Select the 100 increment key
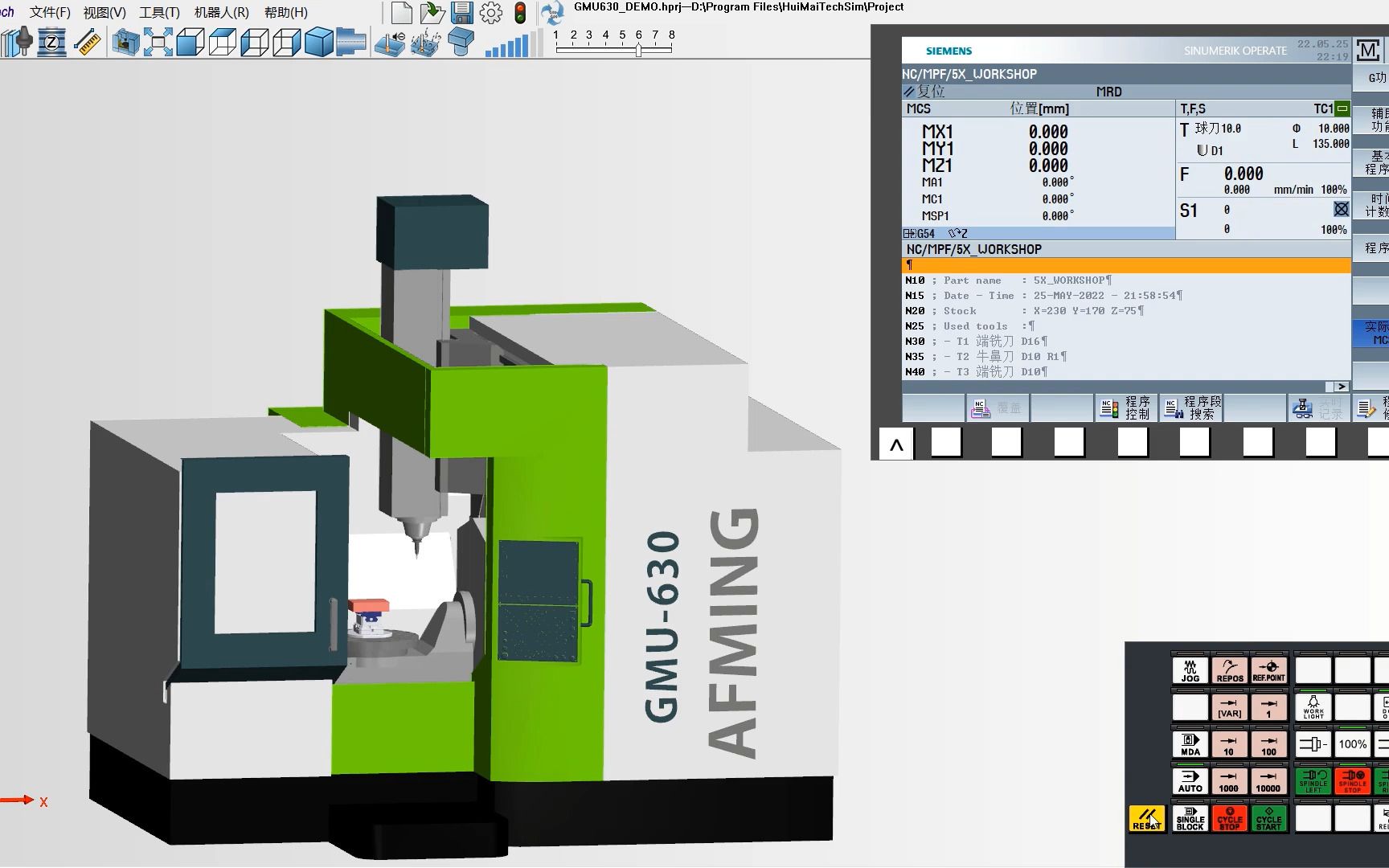The width and height of the screenshot is (1389, 868). point(1269,744)
